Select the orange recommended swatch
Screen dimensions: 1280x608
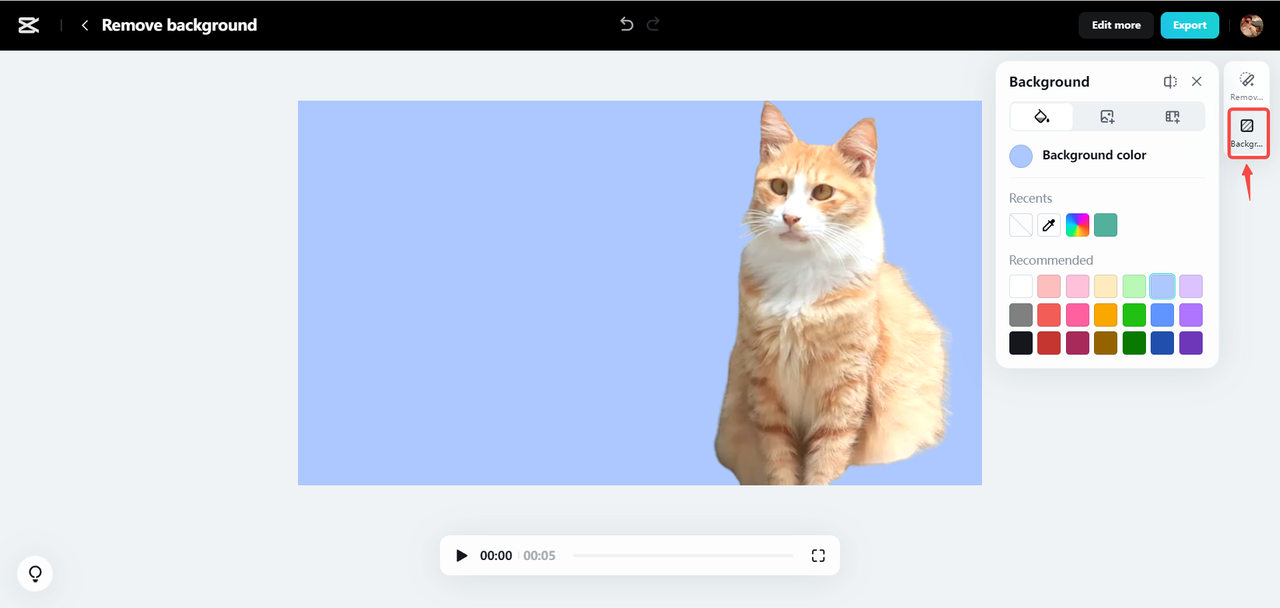(x=1106, y=315)
